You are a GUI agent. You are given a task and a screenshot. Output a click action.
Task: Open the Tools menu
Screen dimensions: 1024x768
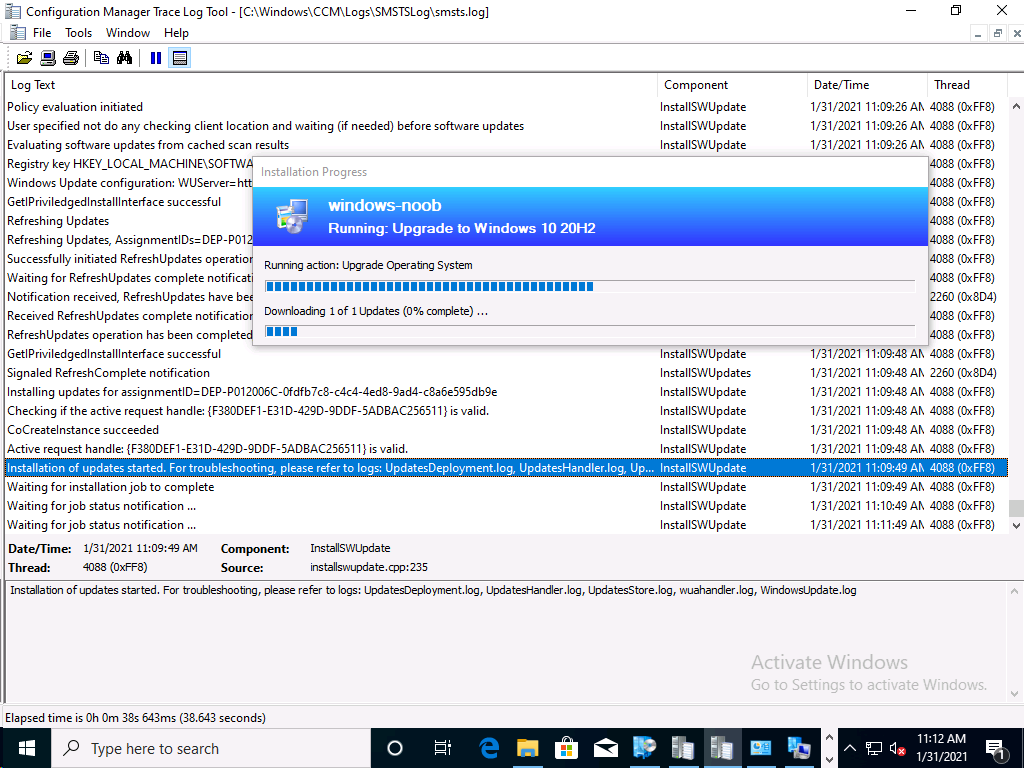click(x=78, y=33)
